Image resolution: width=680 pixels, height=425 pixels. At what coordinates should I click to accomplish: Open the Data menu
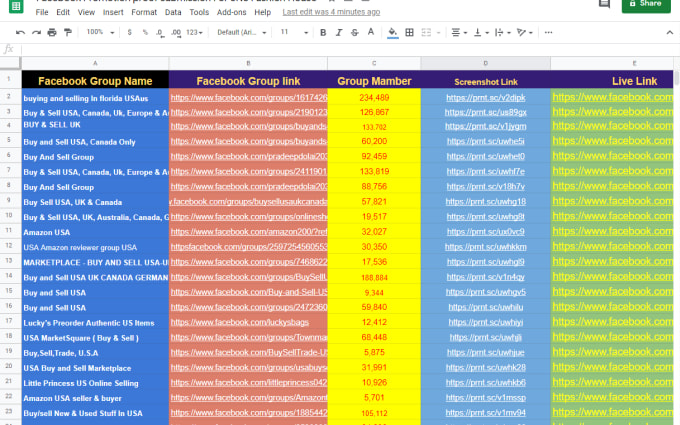tap(173, 12)
